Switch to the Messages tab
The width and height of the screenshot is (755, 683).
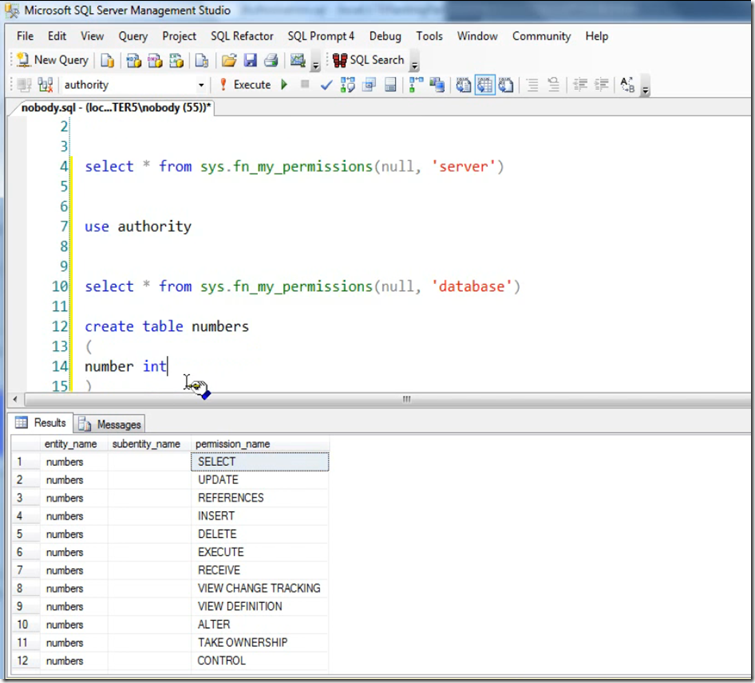110,424
